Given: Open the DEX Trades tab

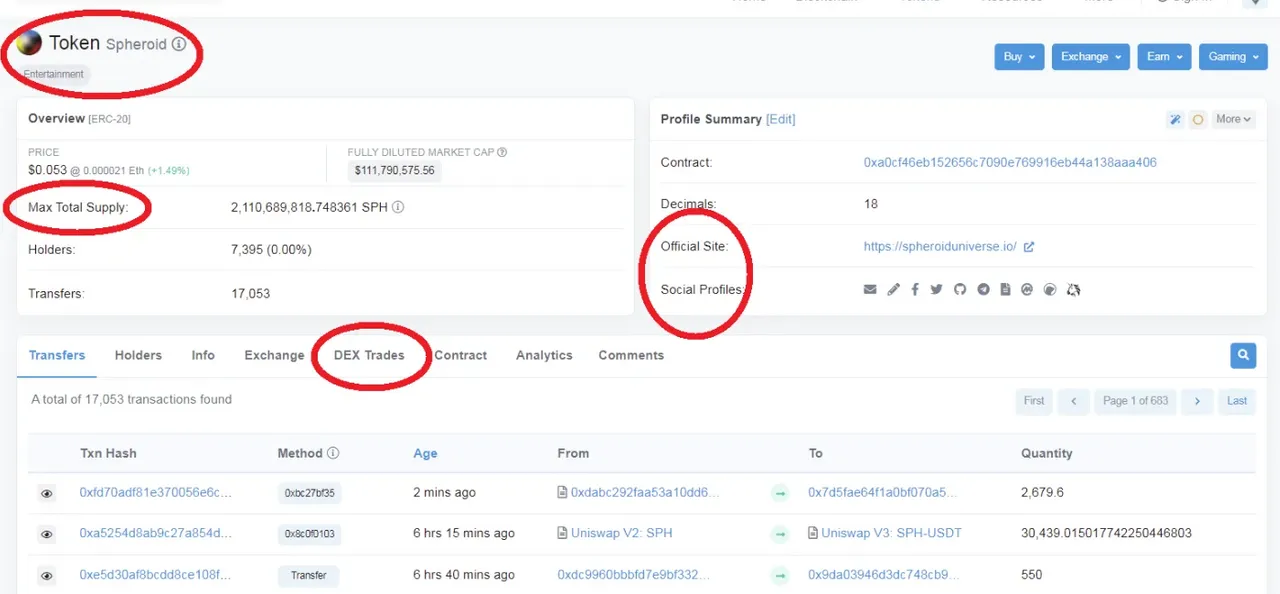Looking at the screenshot, I should coord(369,355).
